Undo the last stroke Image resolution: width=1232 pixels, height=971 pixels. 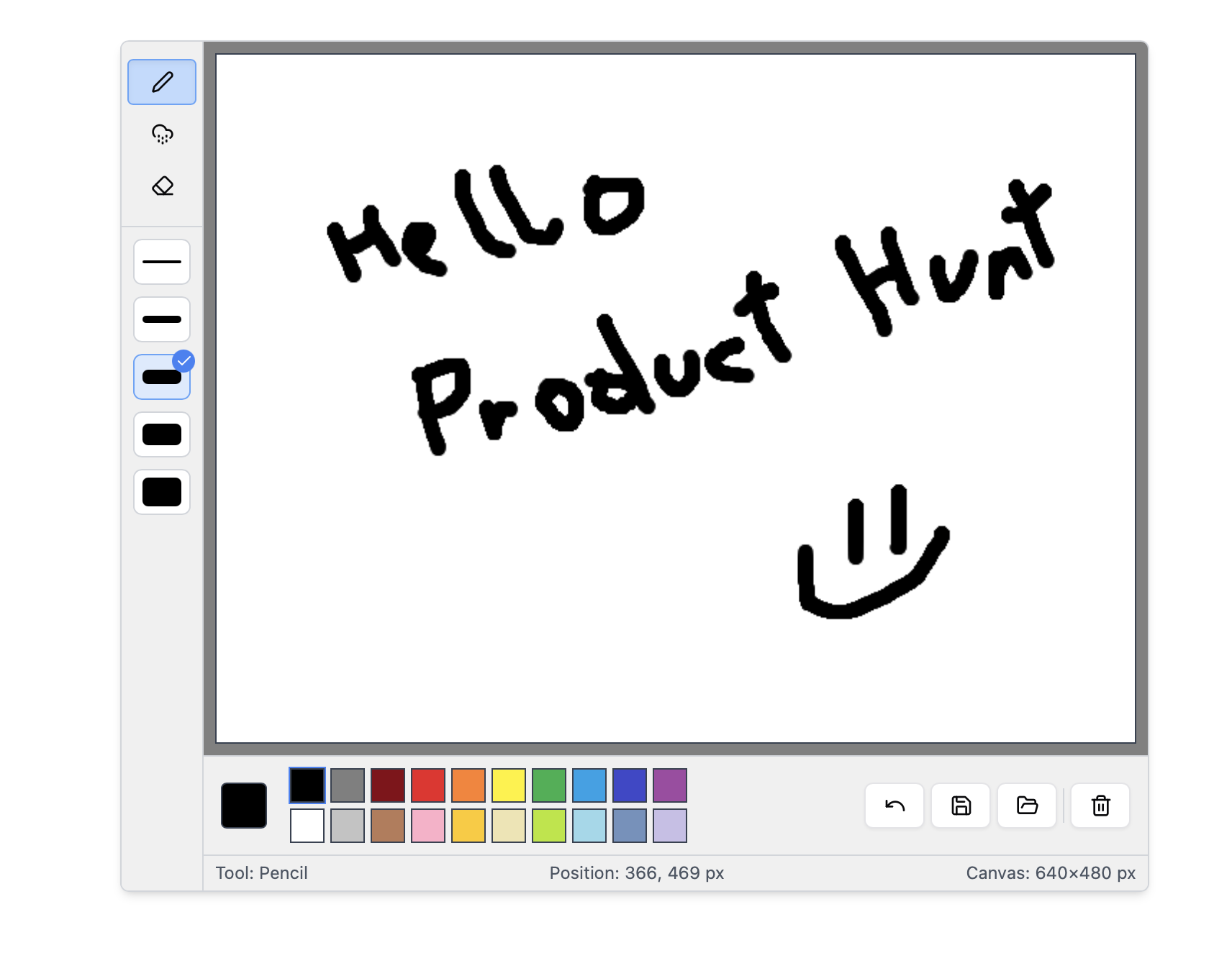pos(894,806)
